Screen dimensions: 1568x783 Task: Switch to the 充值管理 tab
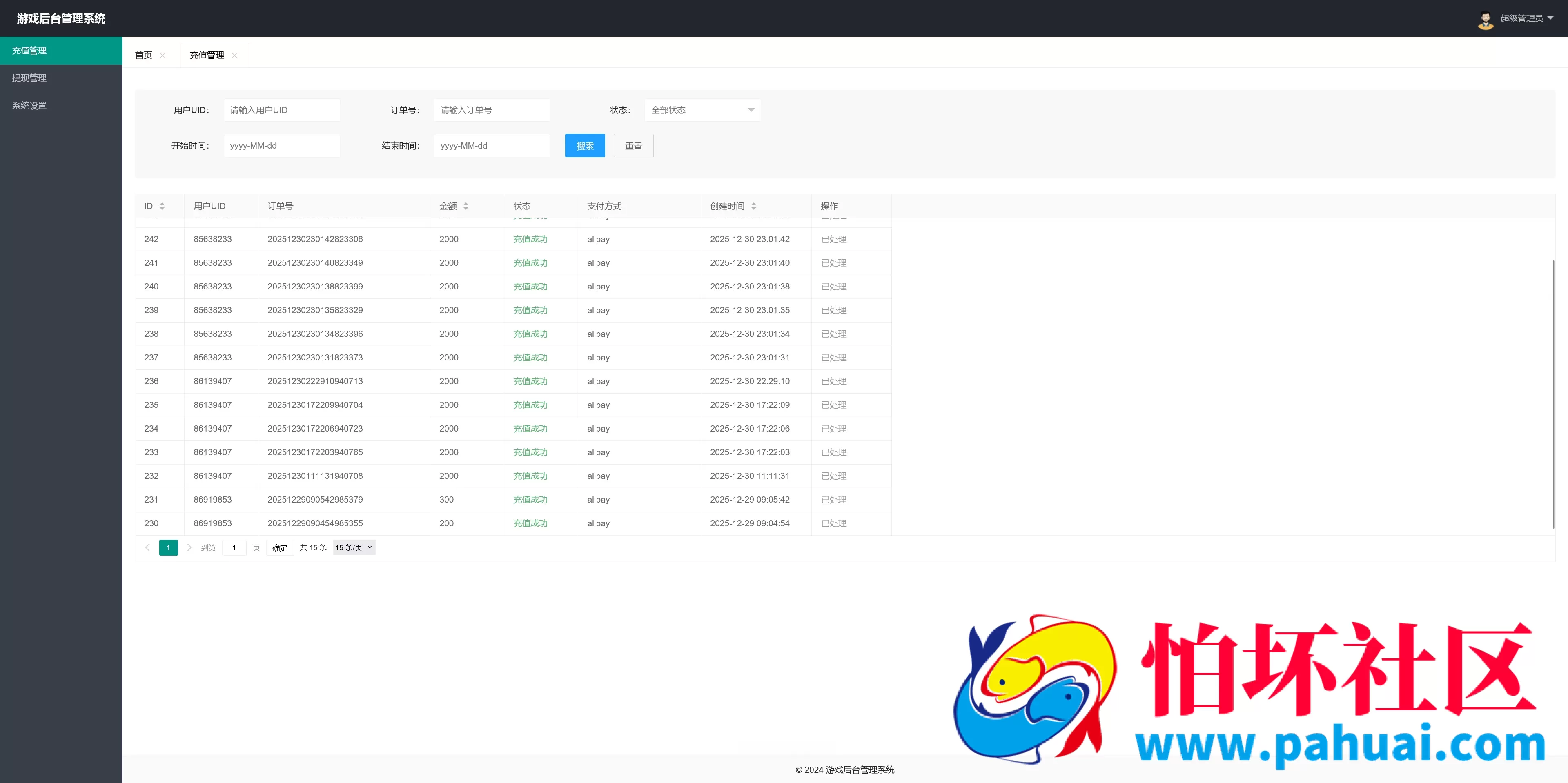click(207, 56)
